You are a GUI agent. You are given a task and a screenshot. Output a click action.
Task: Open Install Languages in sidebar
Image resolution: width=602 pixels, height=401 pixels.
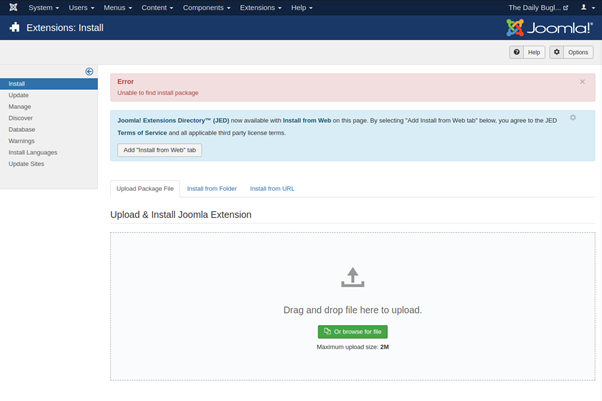[33, 152]
